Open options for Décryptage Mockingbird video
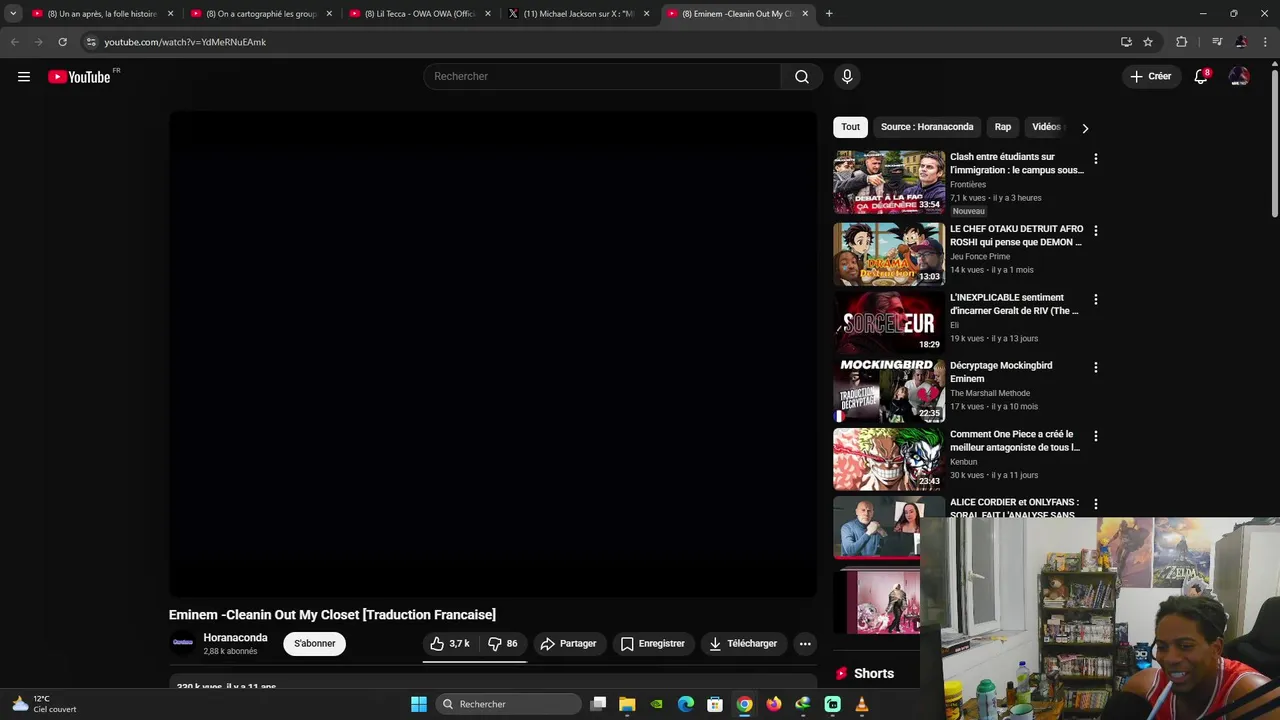 click(1096, 367)
